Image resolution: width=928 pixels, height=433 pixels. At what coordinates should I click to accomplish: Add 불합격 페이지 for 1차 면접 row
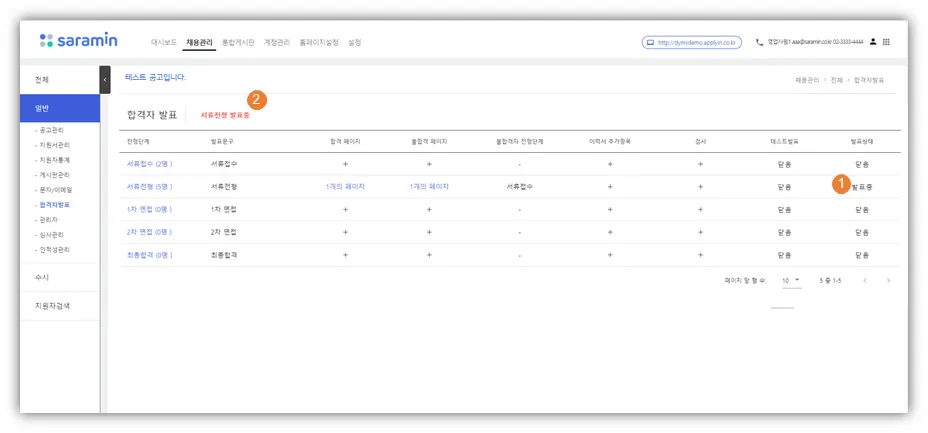point(429,209)
